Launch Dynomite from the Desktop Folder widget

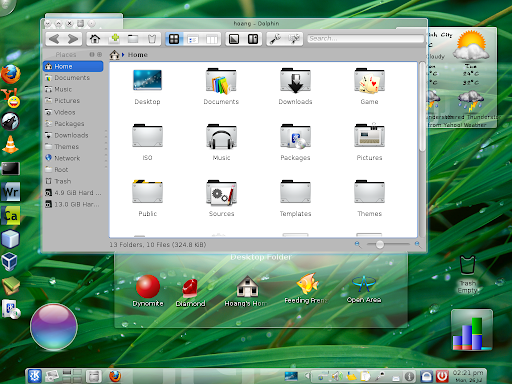(x=148, y=290)
